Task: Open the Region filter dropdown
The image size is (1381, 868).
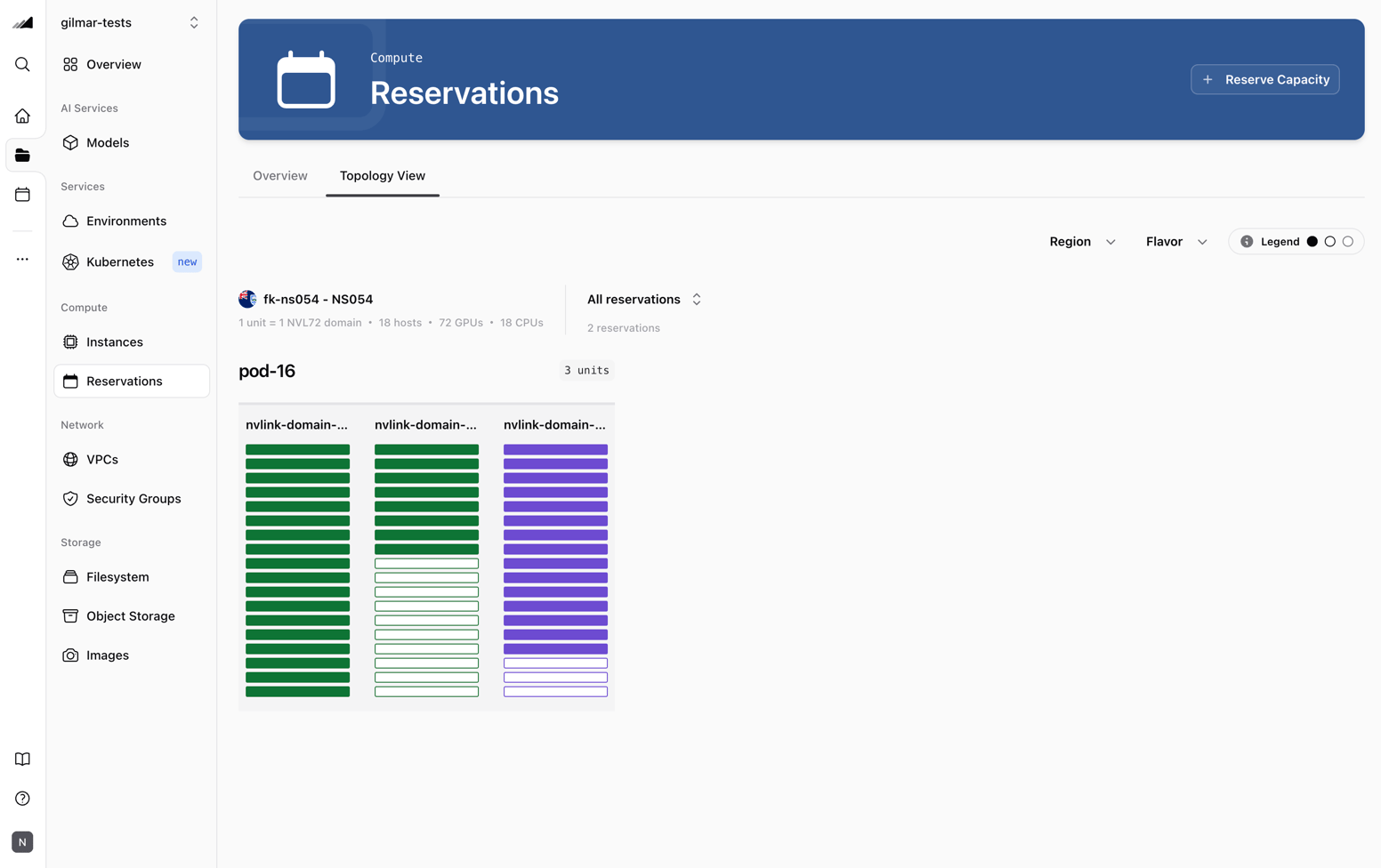Action: 1082,241
